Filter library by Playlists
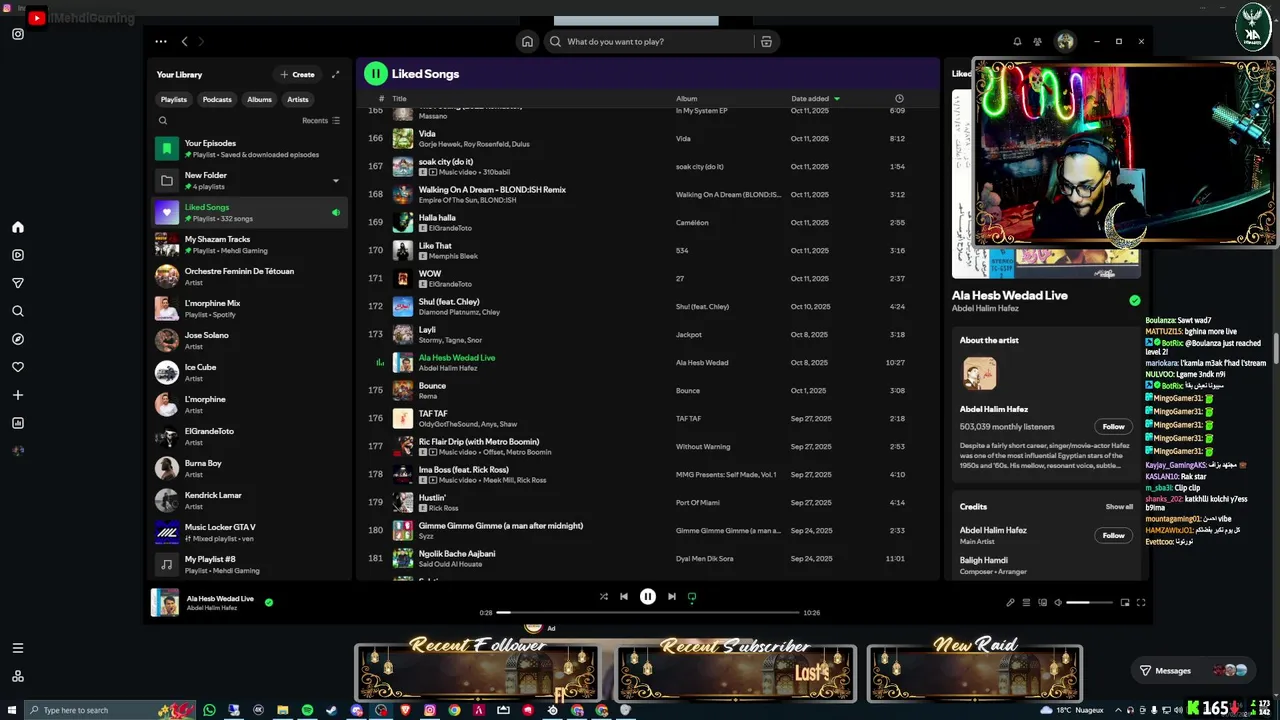The width and height of the screenshot is (1280, 720). pos(174,99)
